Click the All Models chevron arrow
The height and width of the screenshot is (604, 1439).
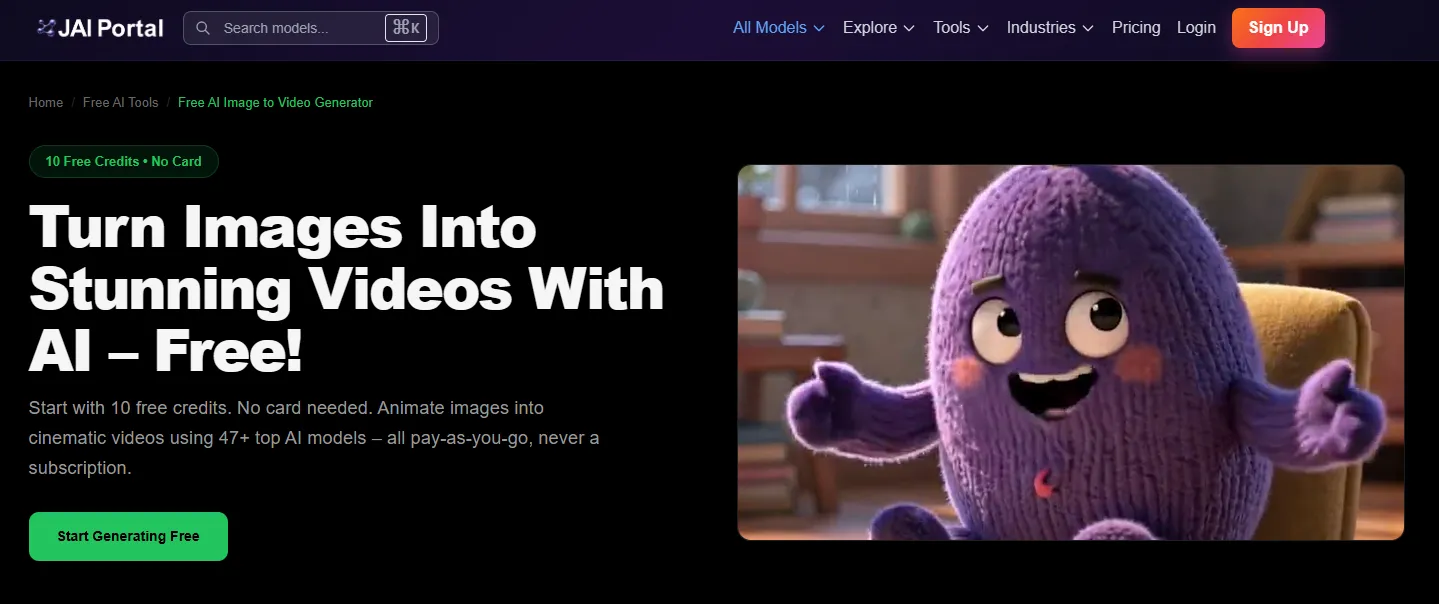coord(819,28)
